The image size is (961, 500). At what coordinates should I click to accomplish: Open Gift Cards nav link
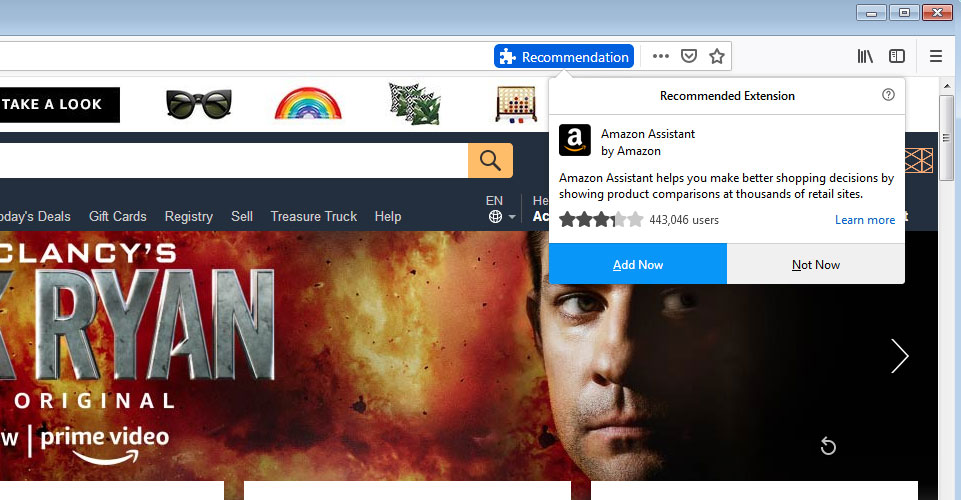(x=118, y=216)
